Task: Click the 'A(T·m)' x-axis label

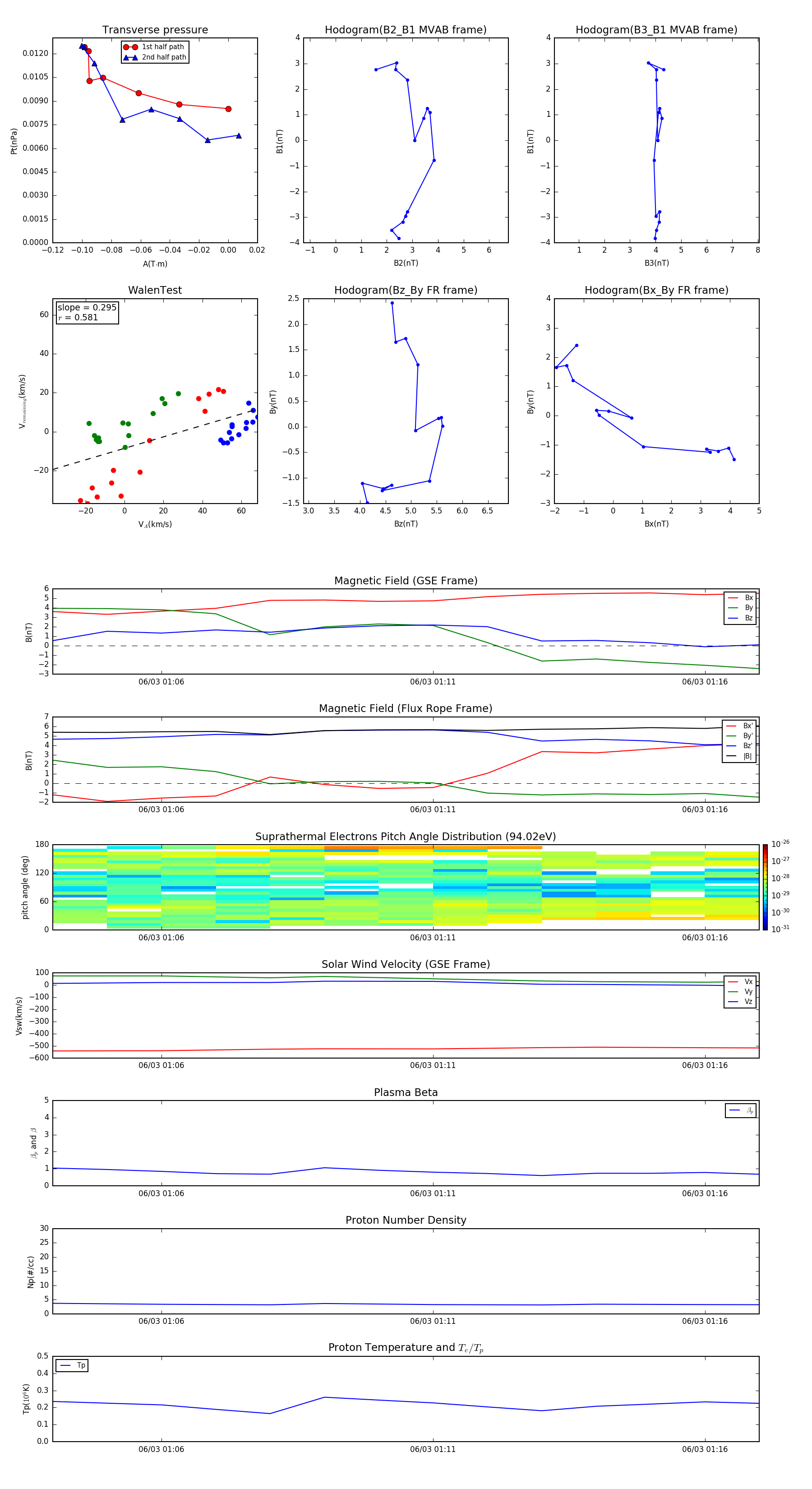Action: (155, 264)
